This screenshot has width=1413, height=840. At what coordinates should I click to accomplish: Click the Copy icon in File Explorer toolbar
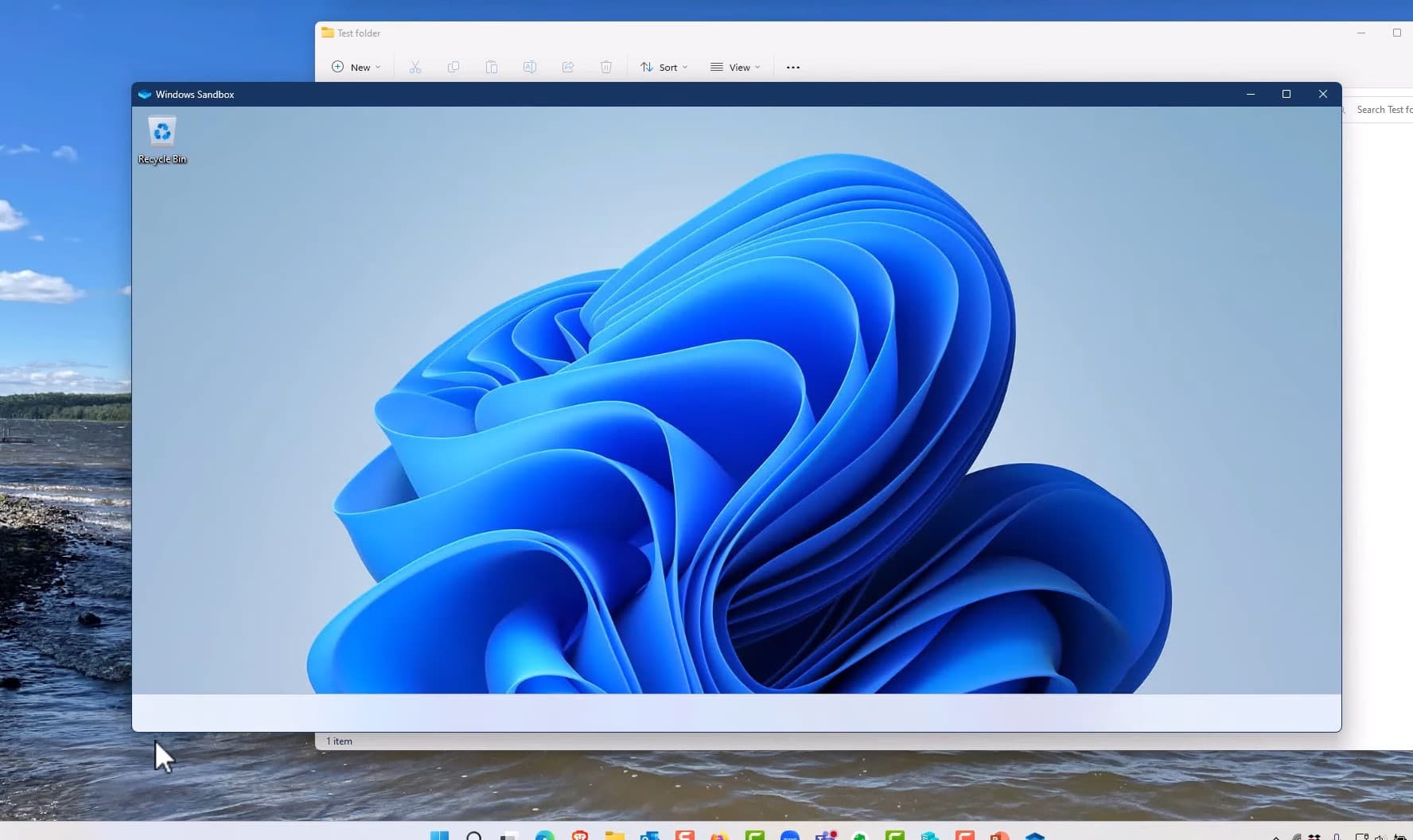[x=453, y=67]
